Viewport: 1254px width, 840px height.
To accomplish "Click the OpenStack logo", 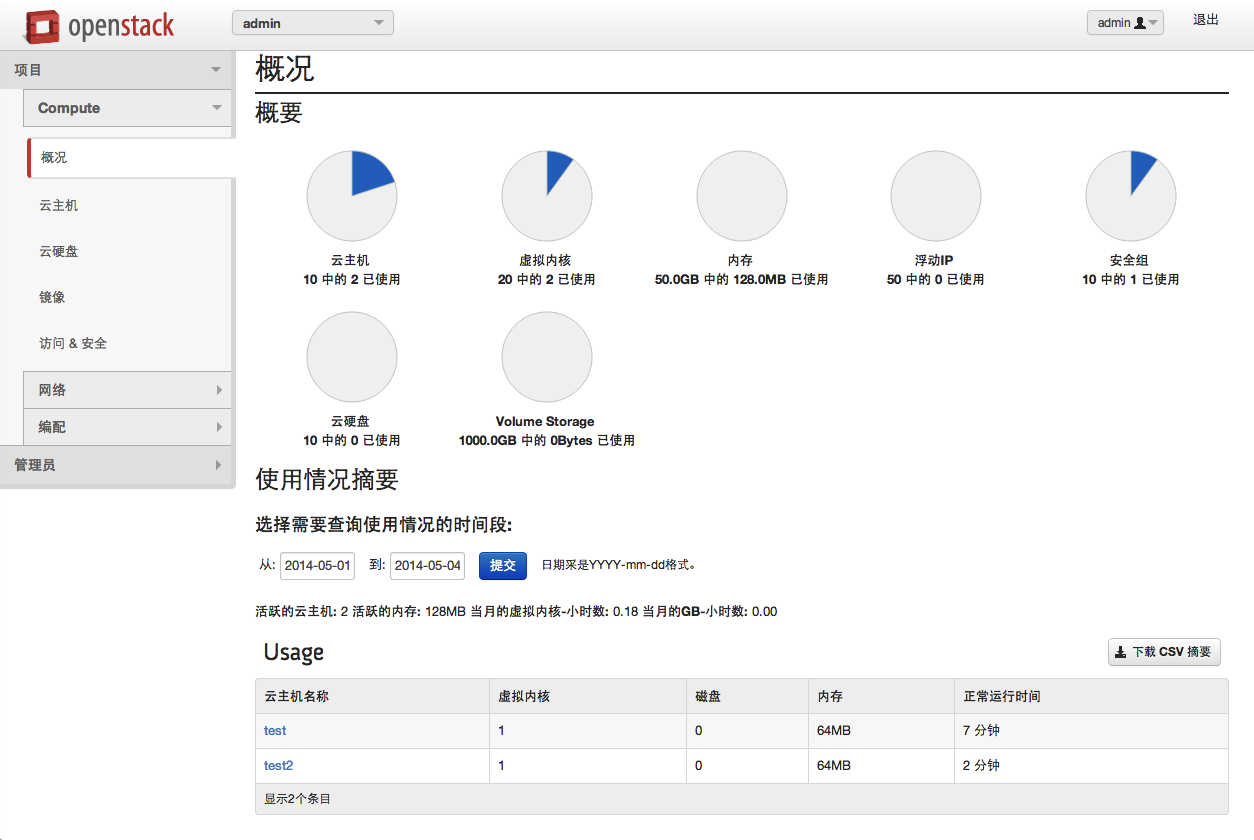I will [x=100, y=26].
